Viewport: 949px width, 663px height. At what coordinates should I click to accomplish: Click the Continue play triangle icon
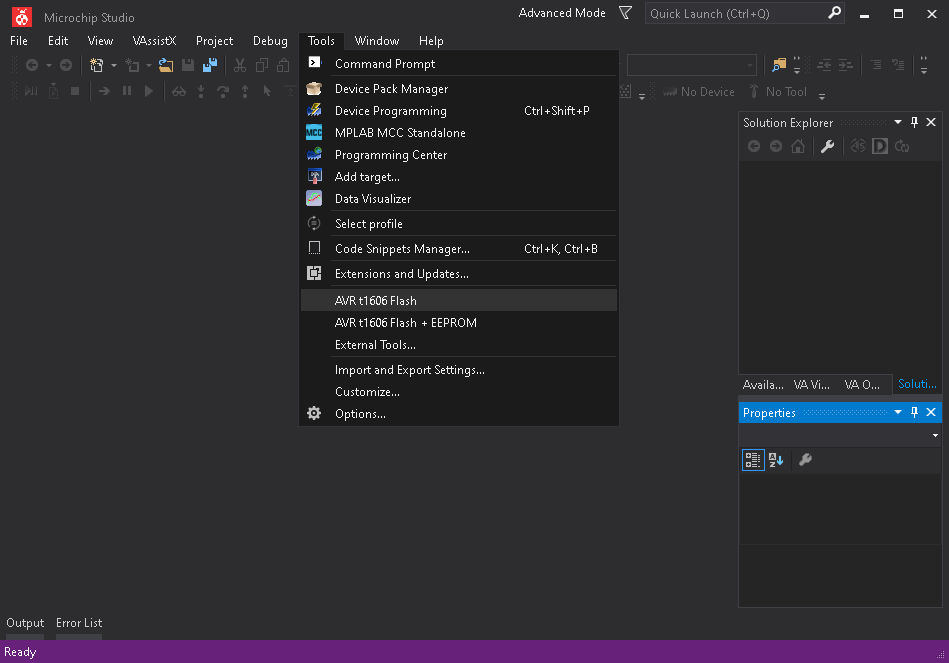149,91
